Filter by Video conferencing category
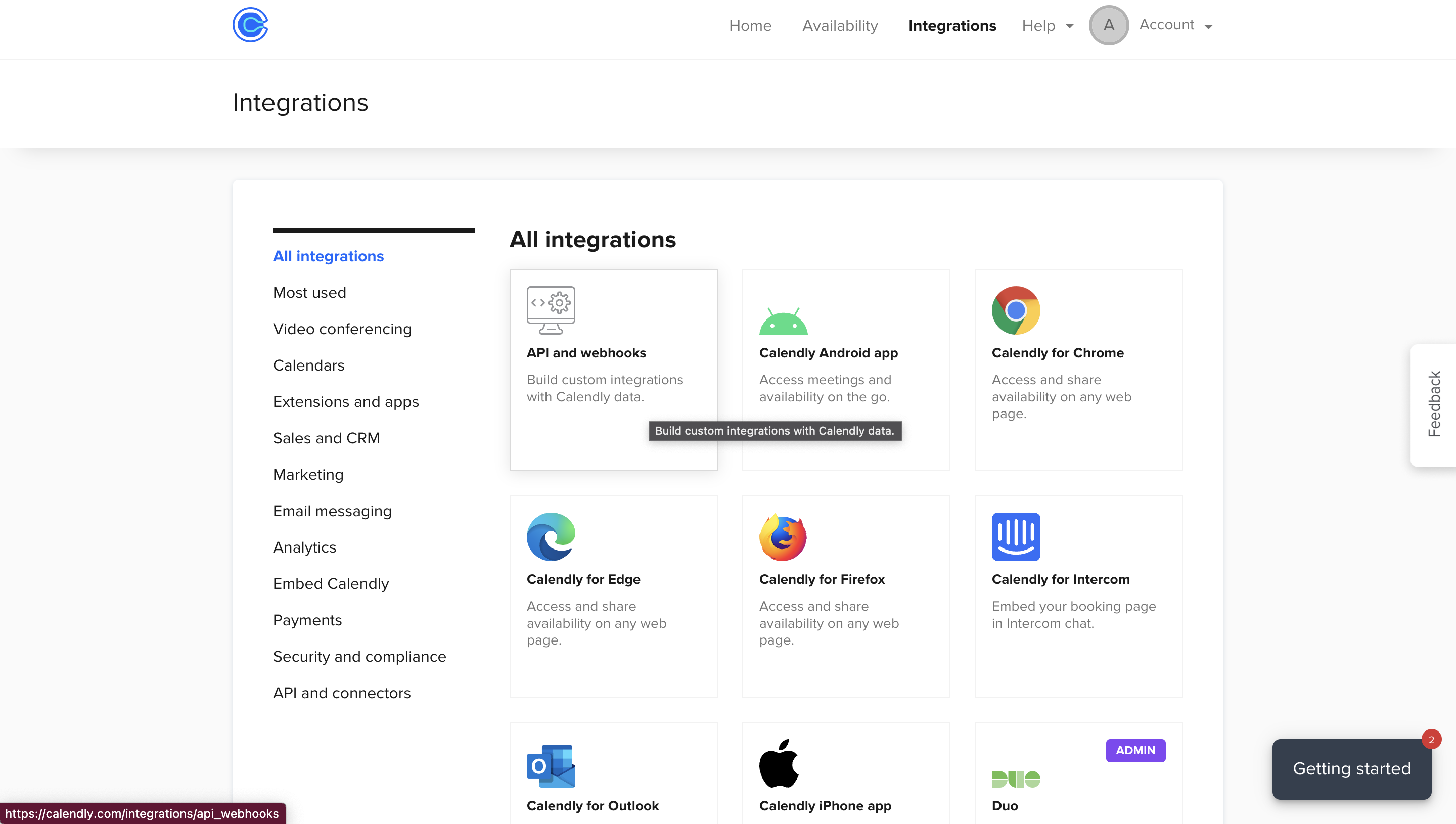This screenshot has height=824, width=1456. (342, 329)
